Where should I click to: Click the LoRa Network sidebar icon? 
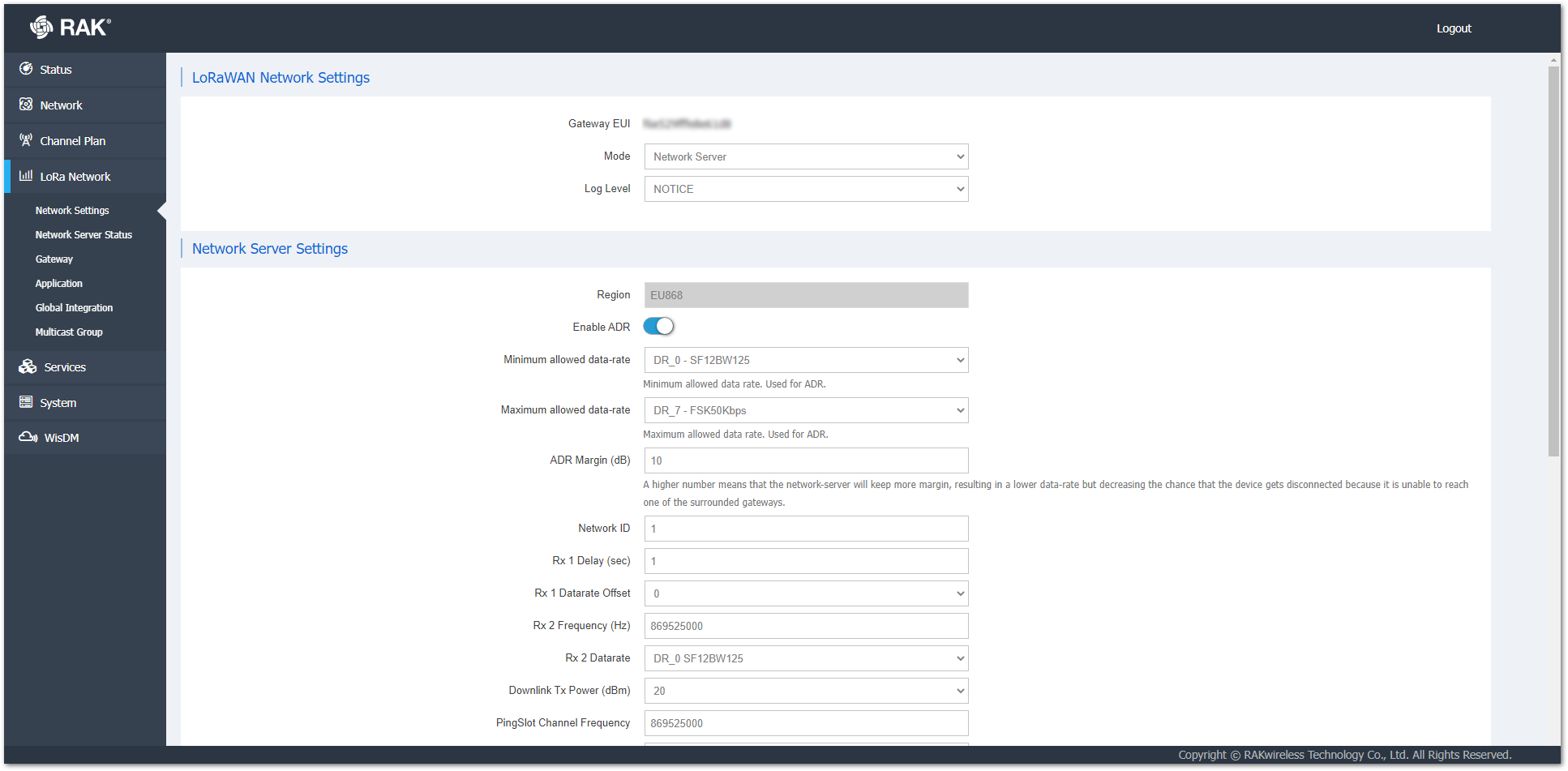tap(75, 176)
